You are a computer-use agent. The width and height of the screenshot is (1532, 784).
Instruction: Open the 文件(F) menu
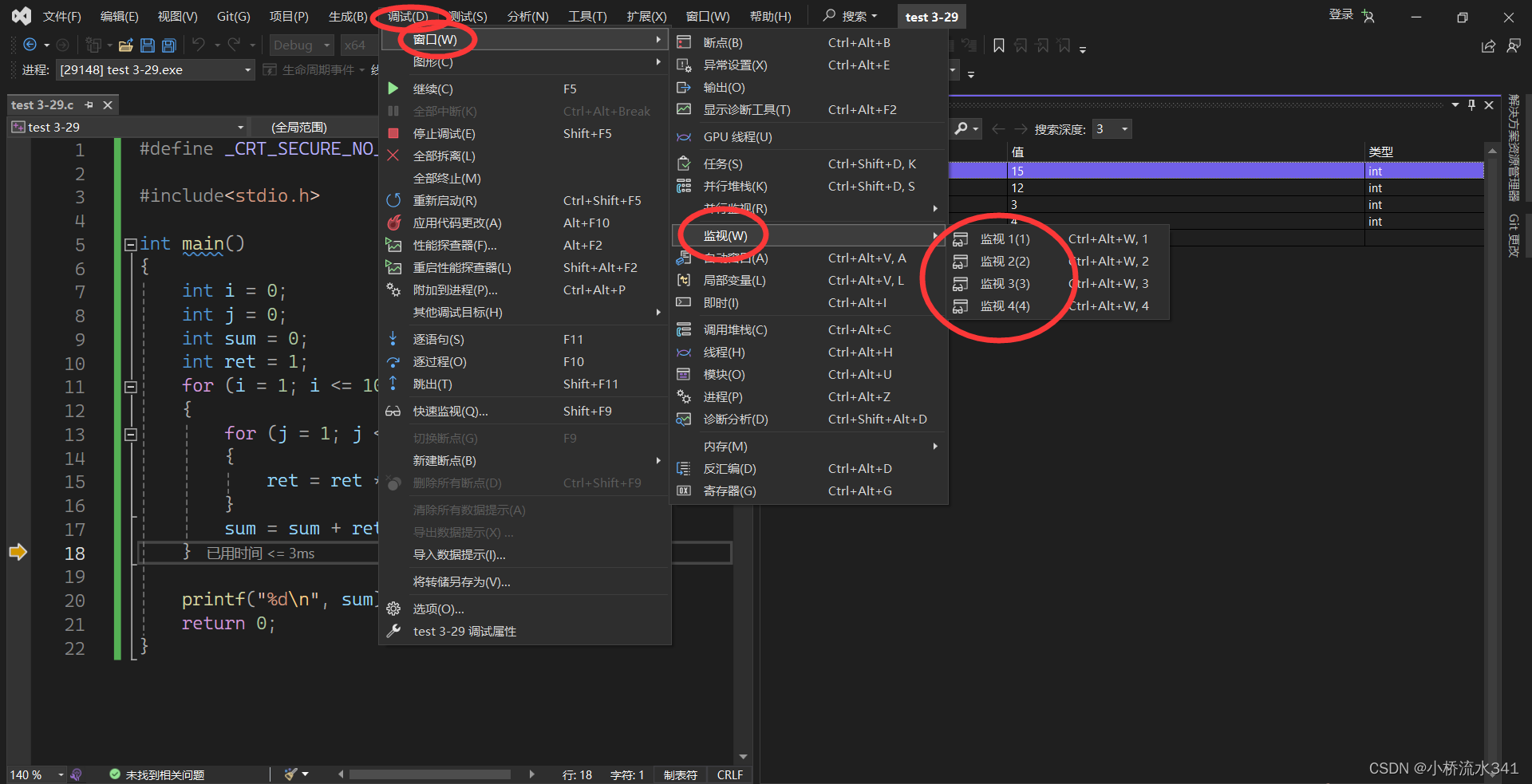(62, 16)
